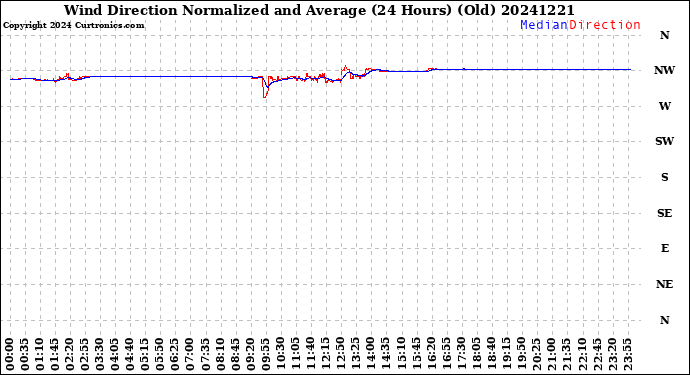Click the 00:00 time label
Screen dimensions: 690x375
(x=10, y=355)
